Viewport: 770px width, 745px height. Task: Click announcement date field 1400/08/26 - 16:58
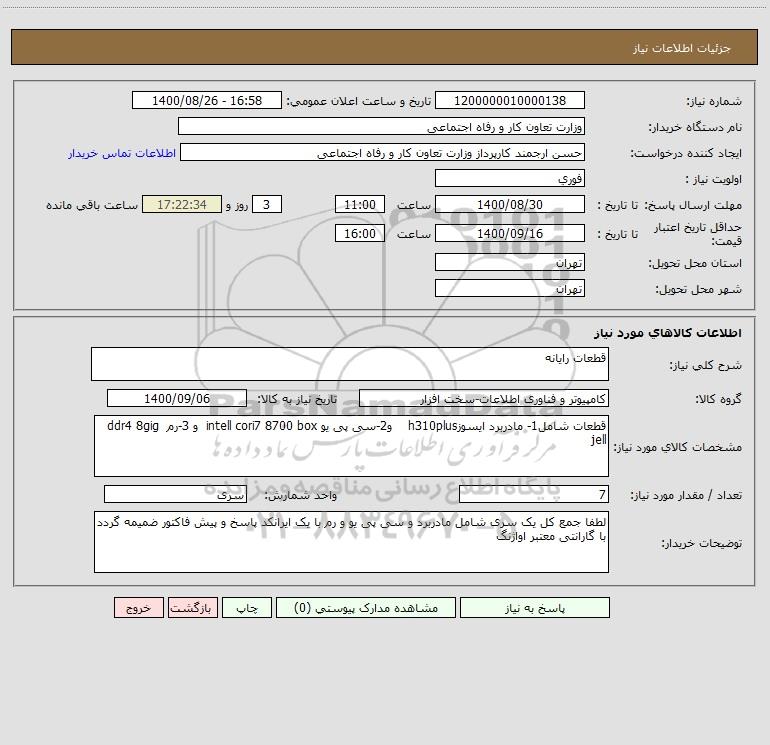[x=207, y=100]
